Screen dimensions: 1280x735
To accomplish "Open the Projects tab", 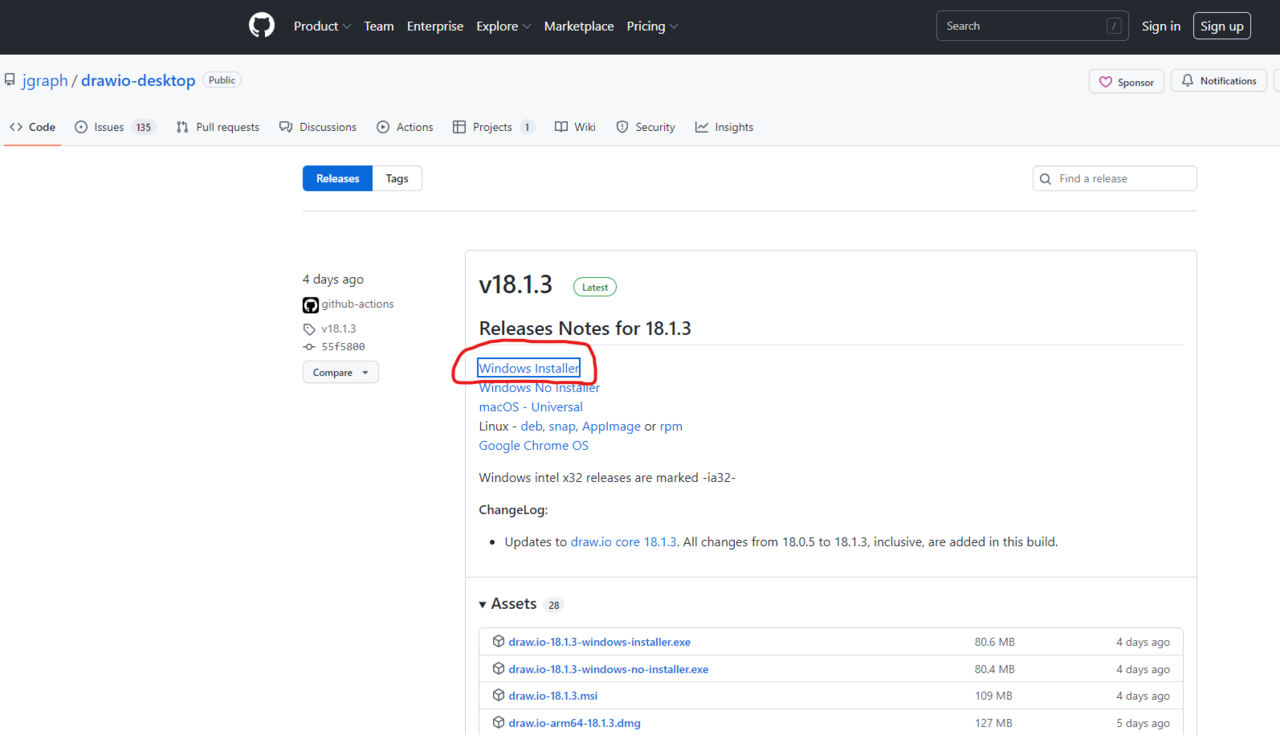I will [493, 127].
